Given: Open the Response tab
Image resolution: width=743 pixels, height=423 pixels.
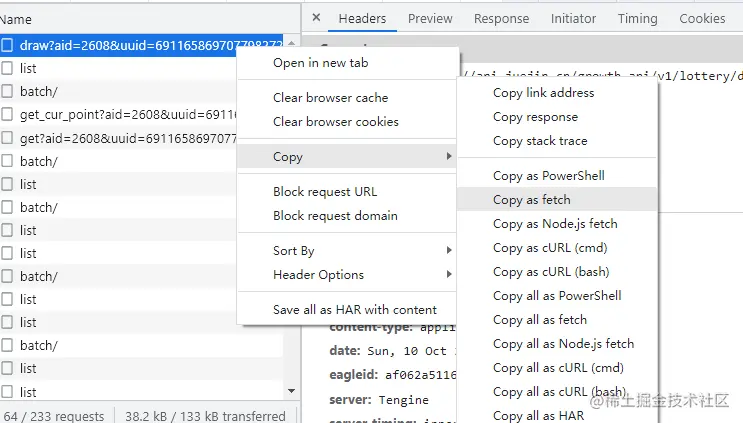Looking at the screenshot, I should coord(501,18).
